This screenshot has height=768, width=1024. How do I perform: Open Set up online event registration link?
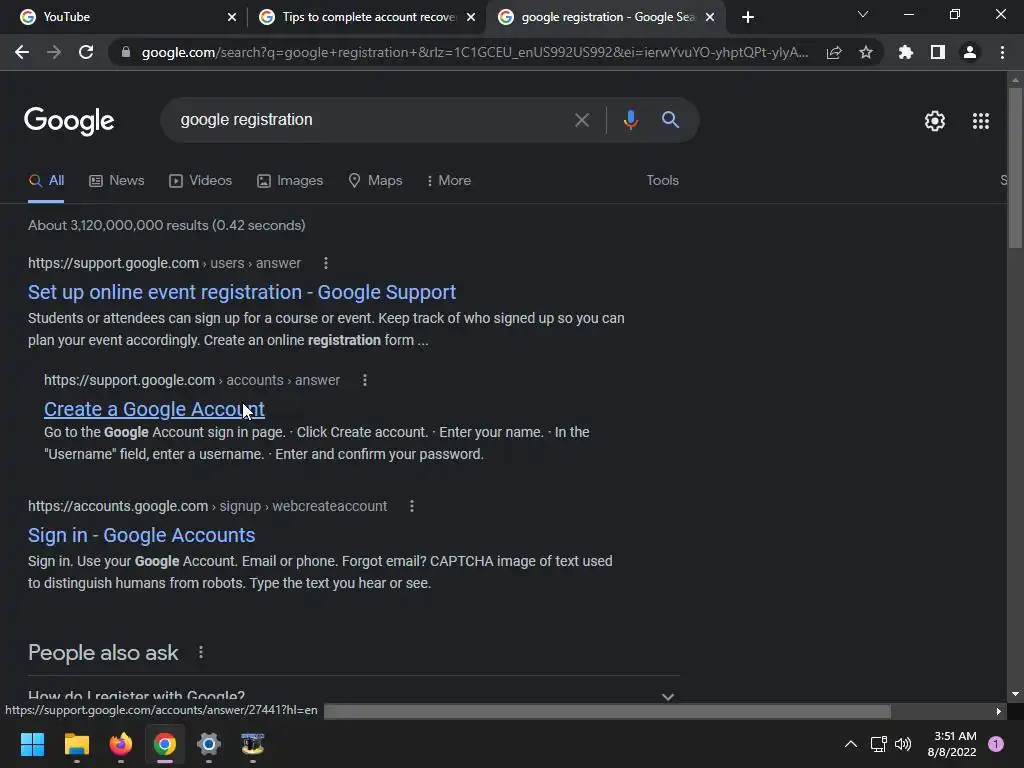[242, 292]
